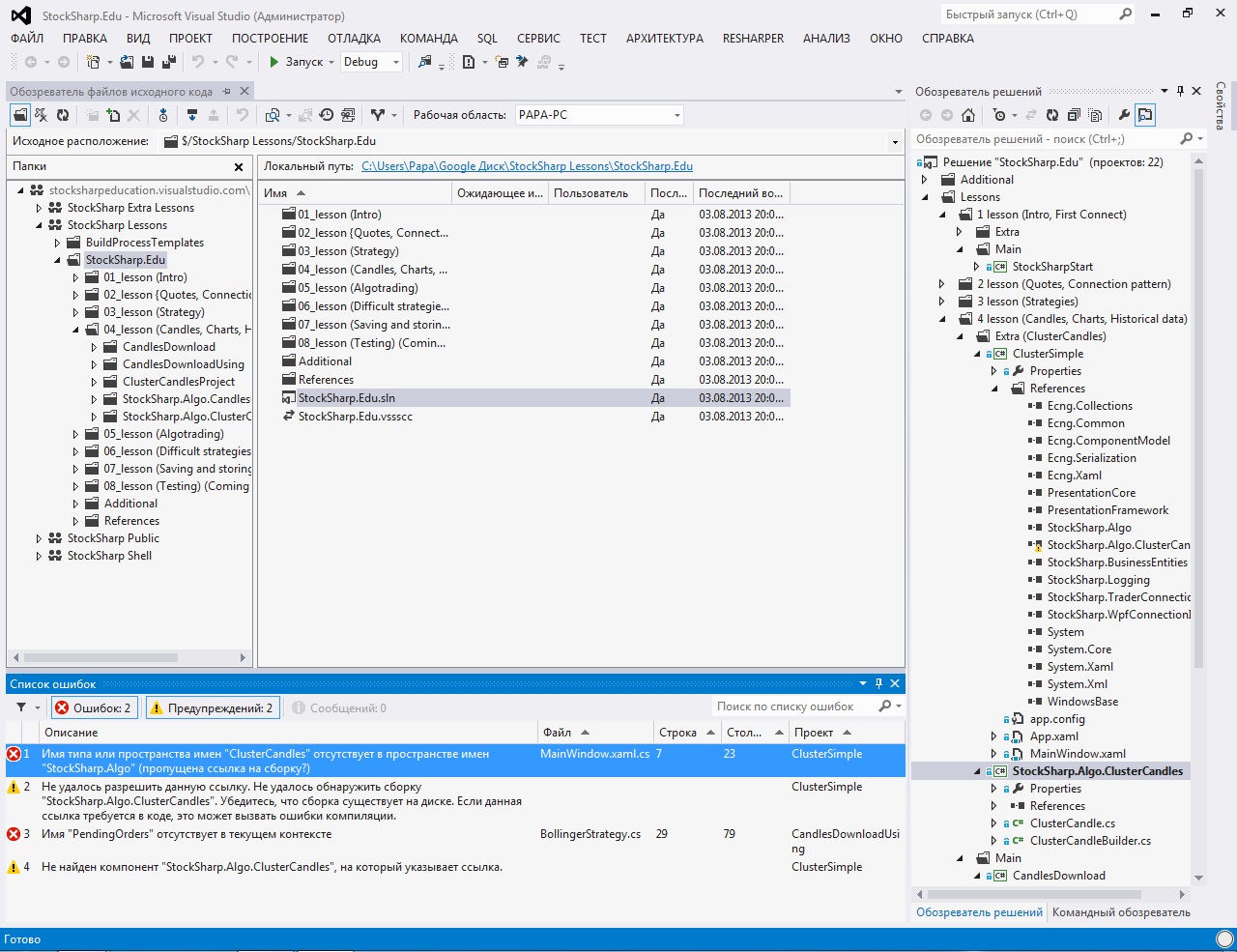This screenshot has height=952, width=1237.
Task: Click the single-disk Save icon in main toolbar
Action: [x=148, y=62]
